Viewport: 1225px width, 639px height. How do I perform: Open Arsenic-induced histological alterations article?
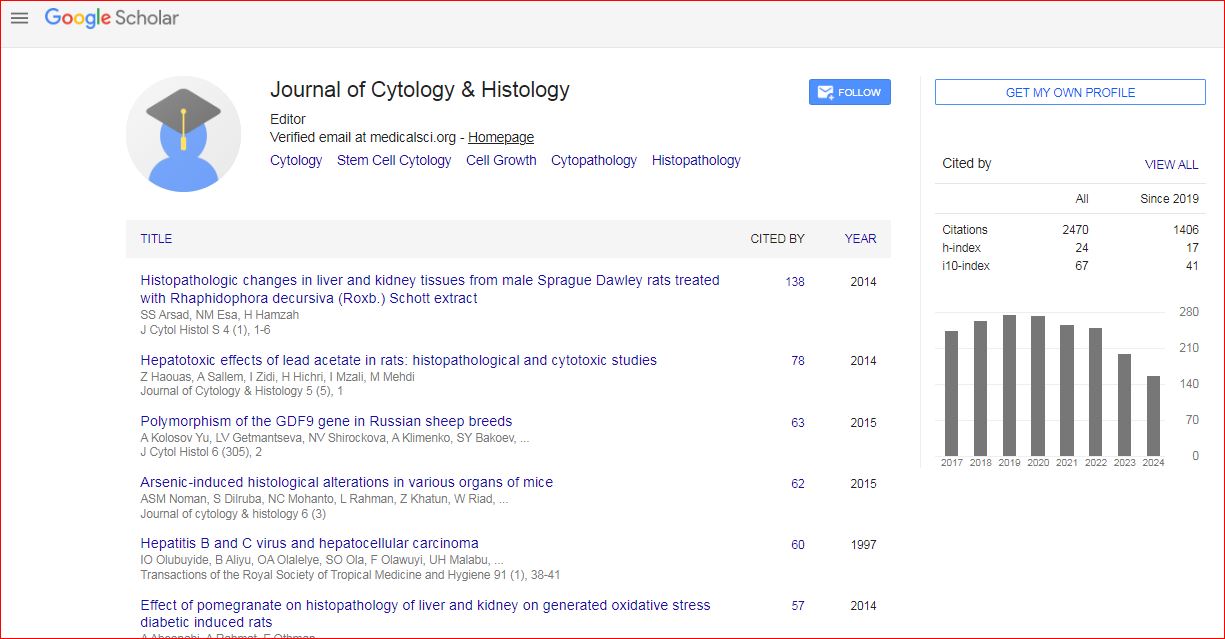coord(346,482)
